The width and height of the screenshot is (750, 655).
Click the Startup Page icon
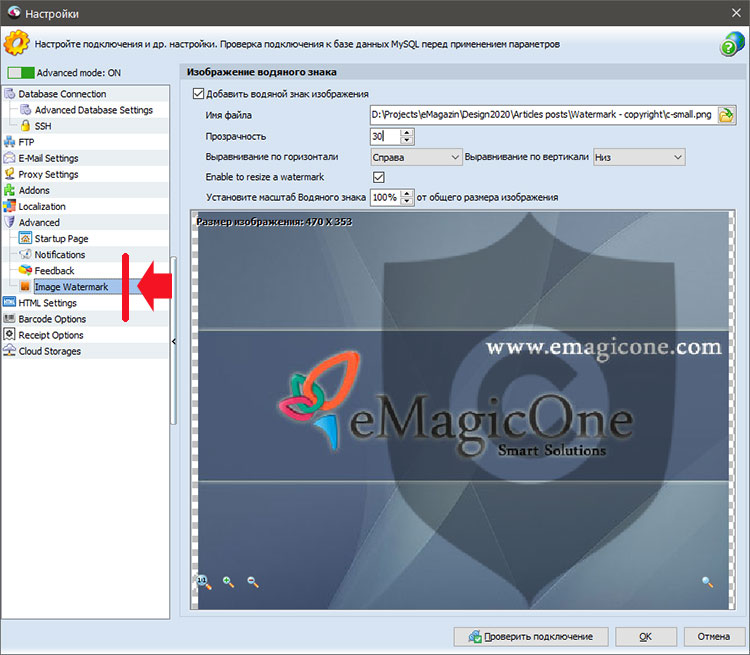[x=25, y=238]
